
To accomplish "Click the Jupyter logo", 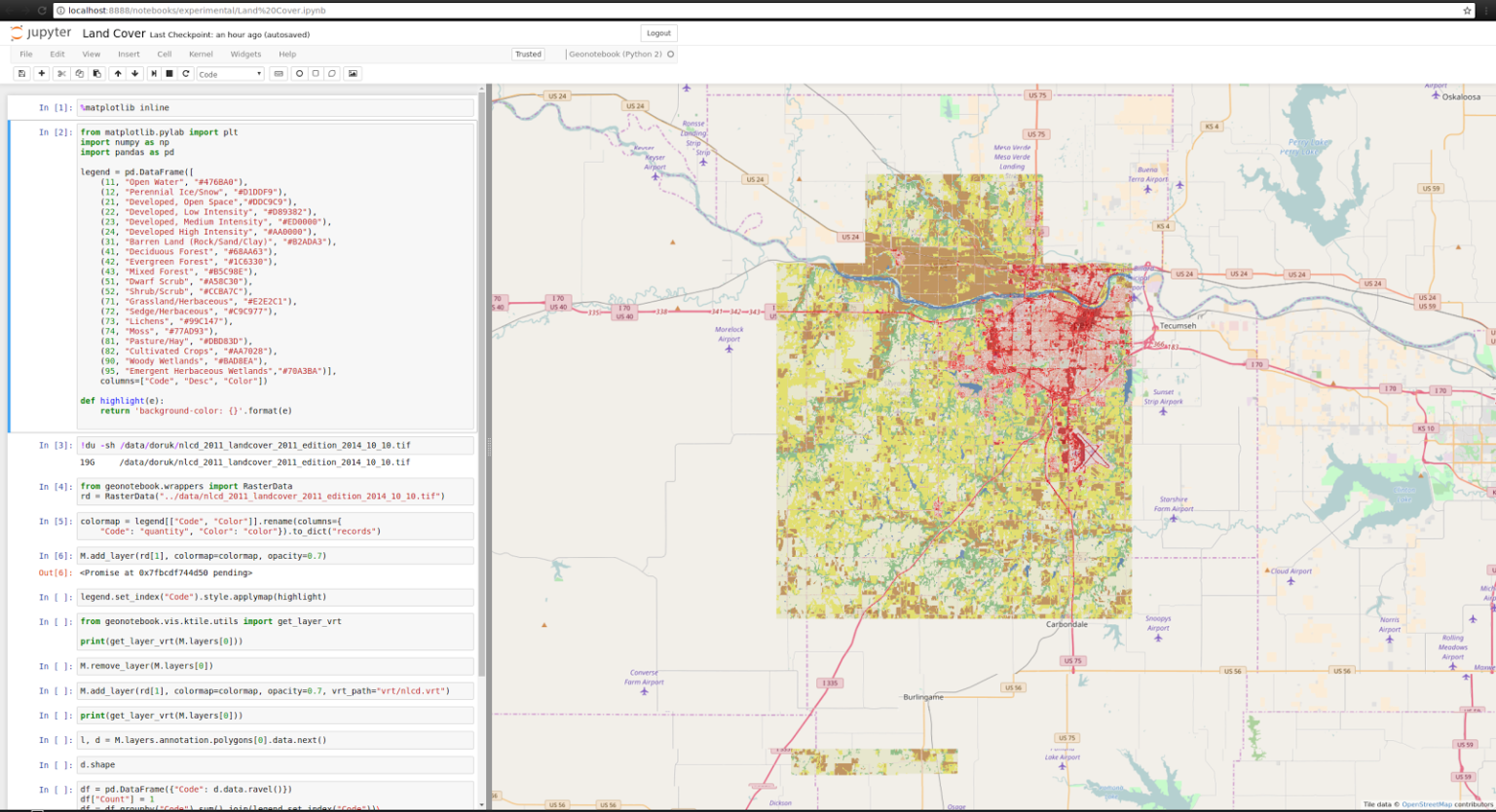I will coord(41,33).
